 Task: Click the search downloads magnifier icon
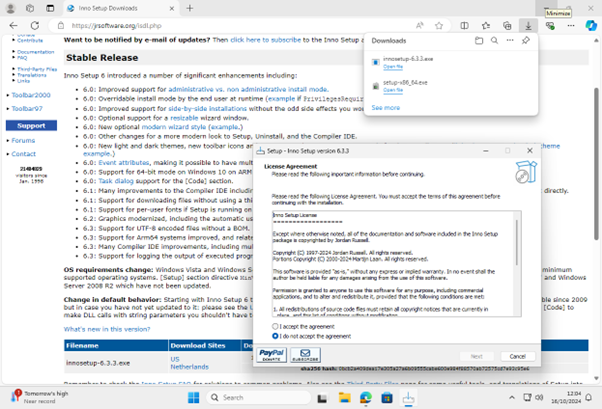click(494, 41)
